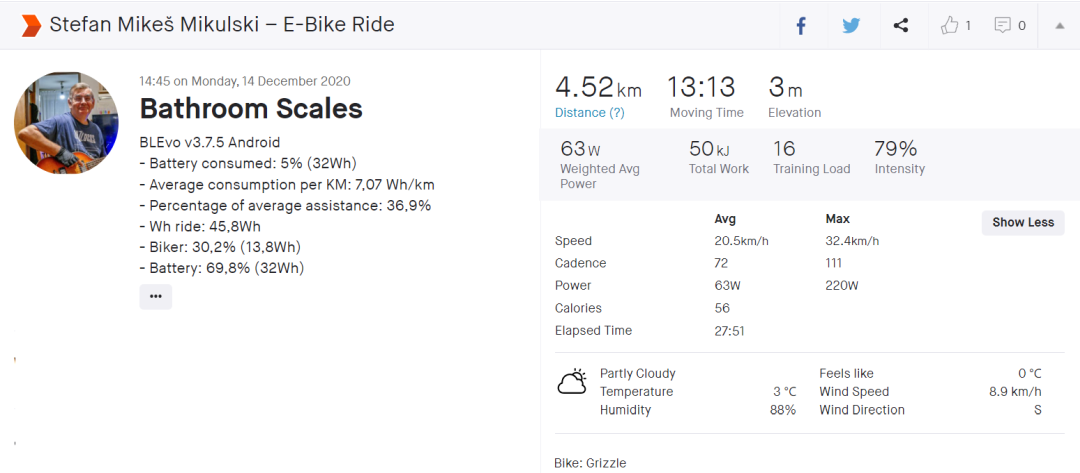Open the Distance (?) help link

tap(590, 113)
